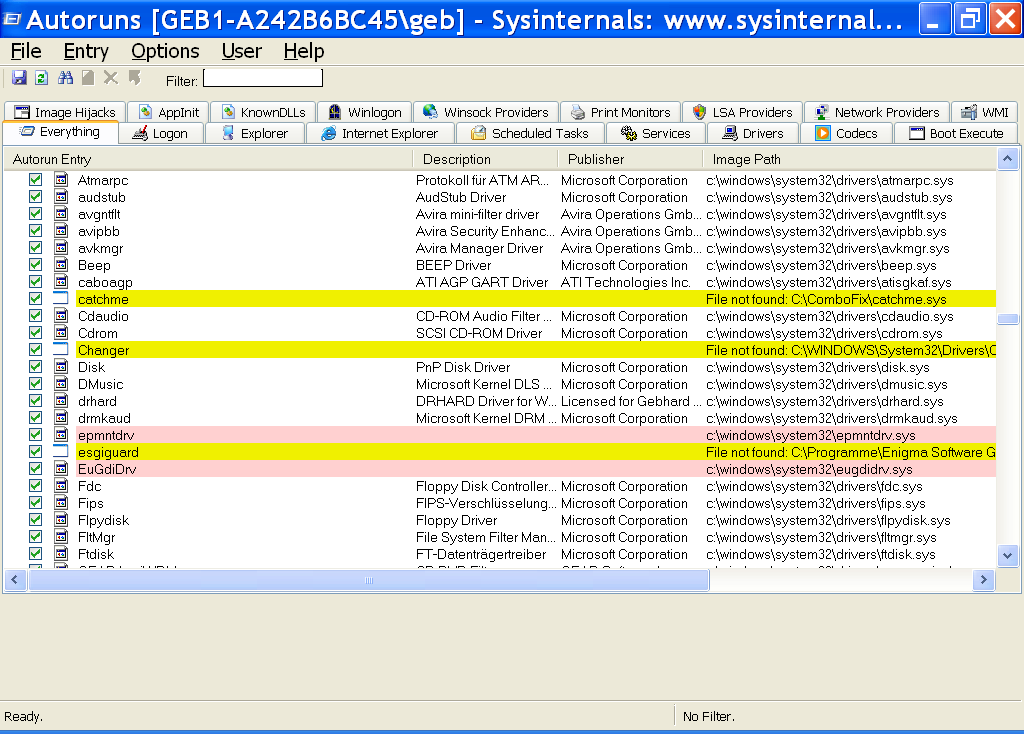The width and height of the screenshot is (1024, 734).
Task: Disable the catchme autorun entry checkbox
Action: click(x=35, y=298)
